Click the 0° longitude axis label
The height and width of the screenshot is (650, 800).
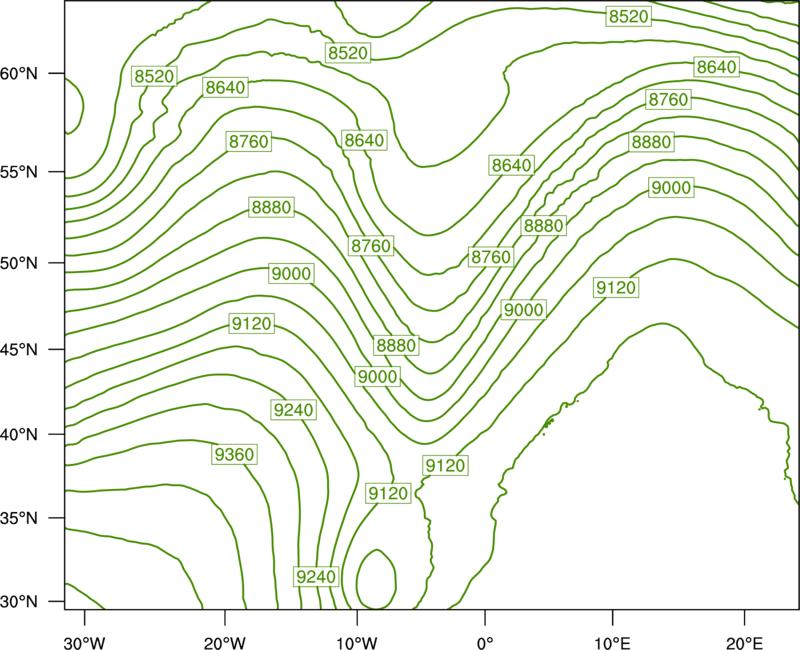[x=485, y=643]
